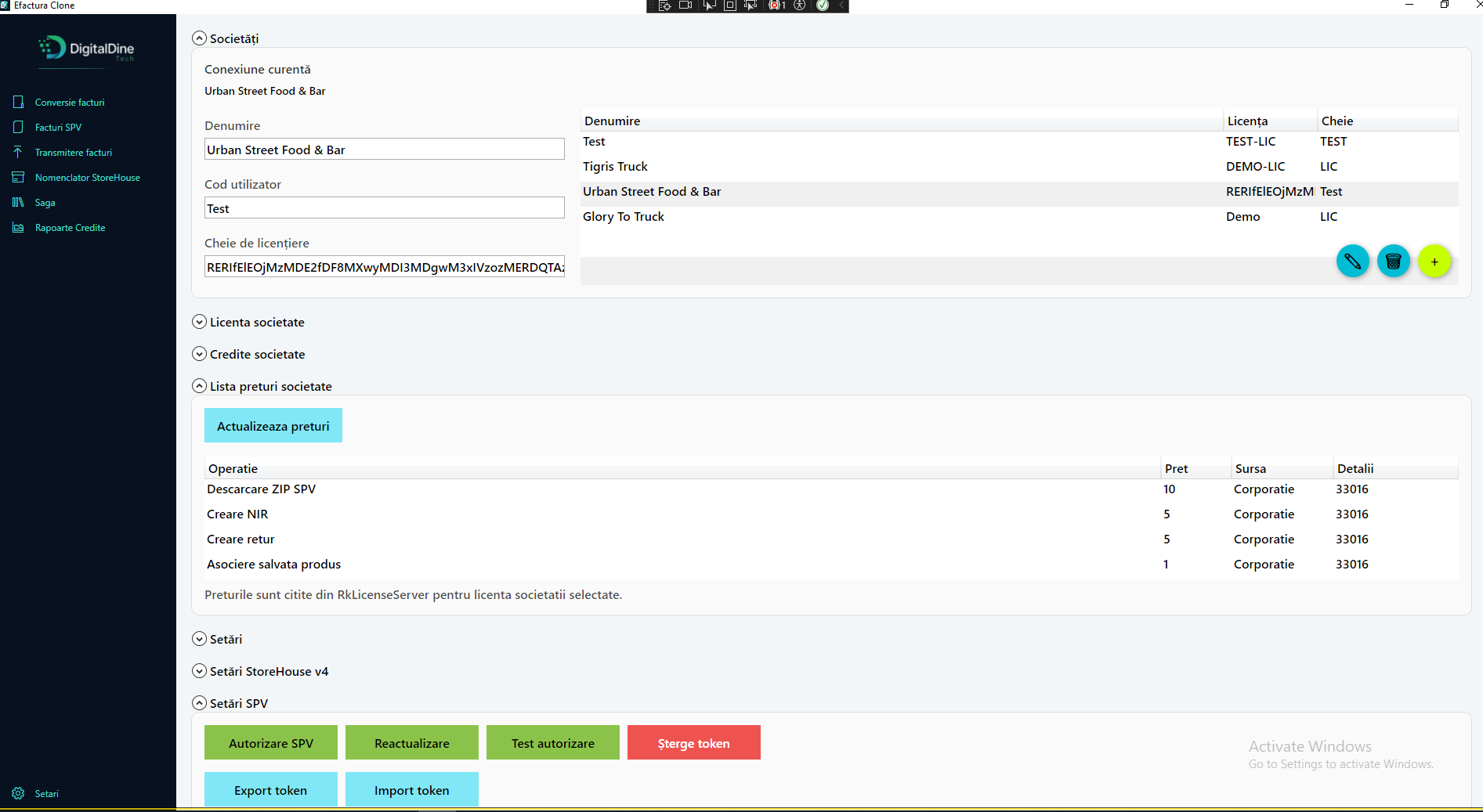This screenshot has width=1483, height=812.
Task: Expand the Credite societate section
Action: click(x=200, y=354)
